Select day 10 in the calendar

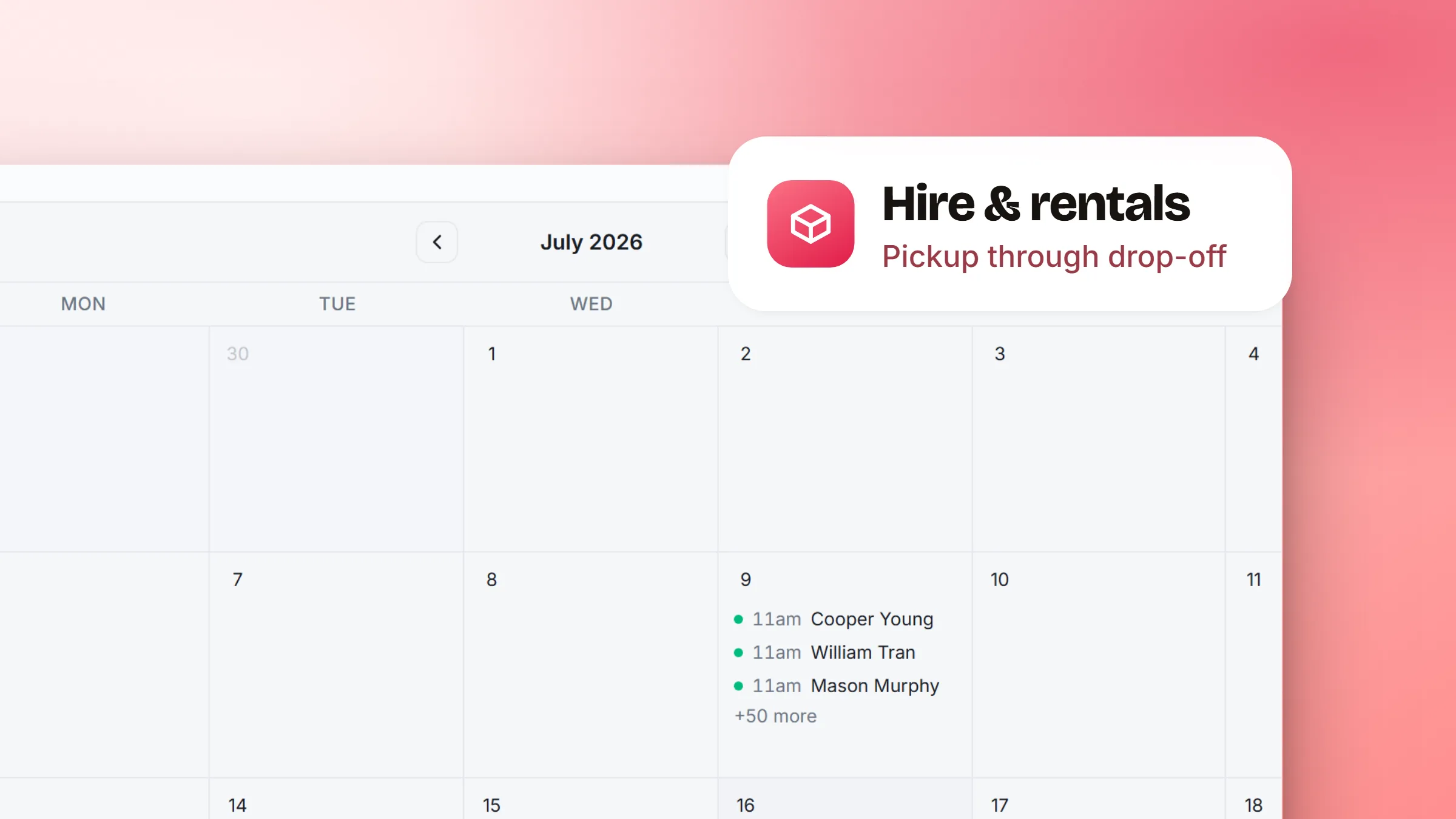pyautogui.click(x=1000, y=579)
